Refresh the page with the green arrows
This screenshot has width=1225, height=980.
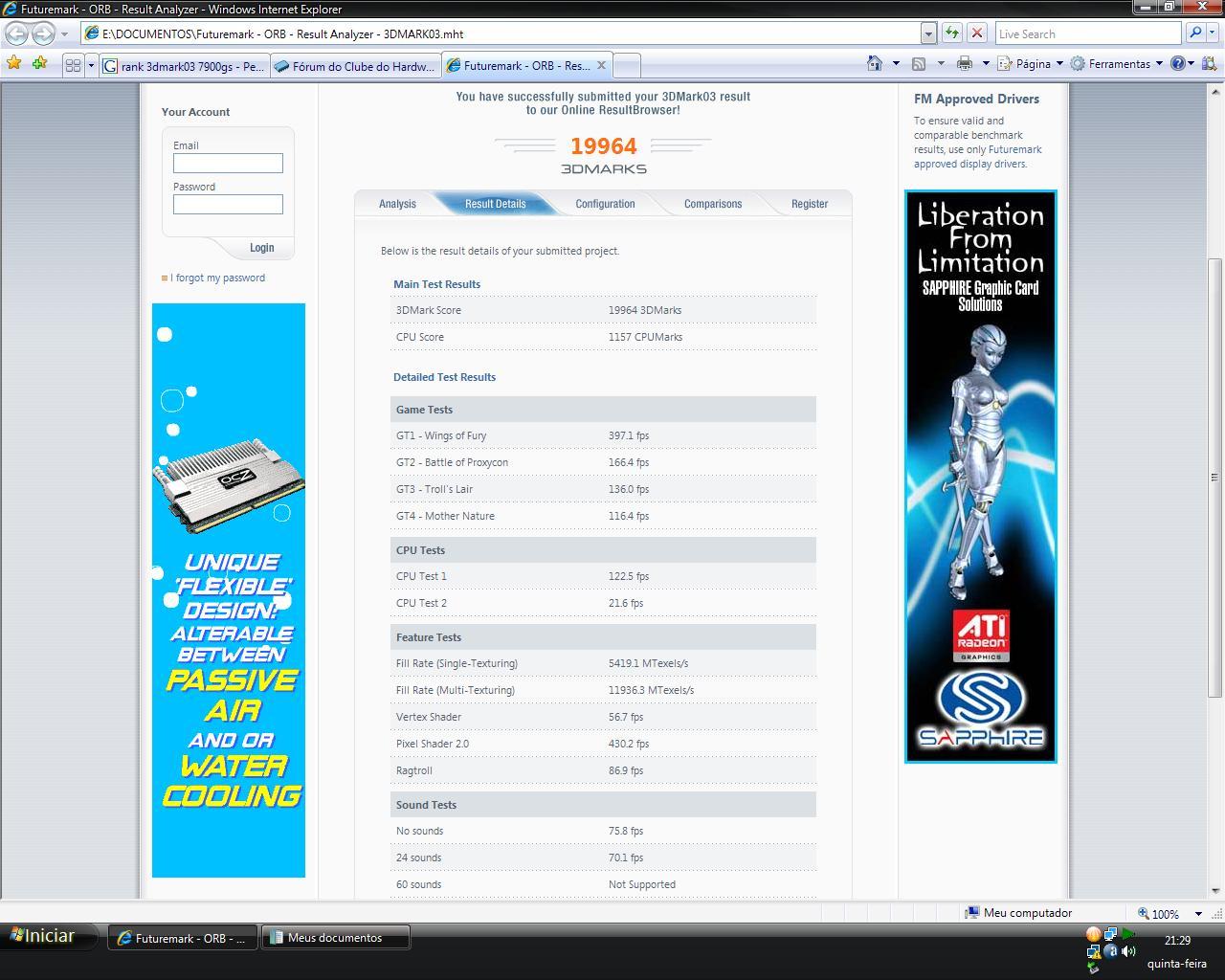click(x=952, y=33)
